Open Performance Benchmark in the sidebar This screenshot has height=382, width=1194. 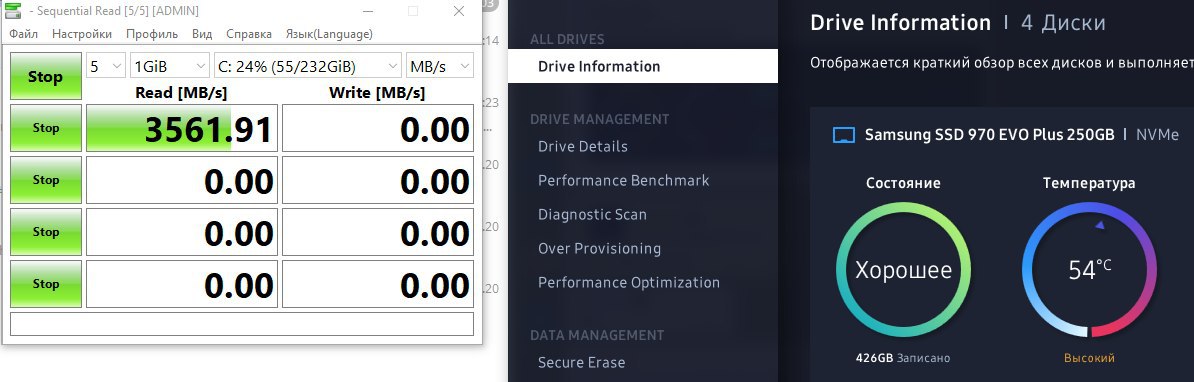coord(624,180)
